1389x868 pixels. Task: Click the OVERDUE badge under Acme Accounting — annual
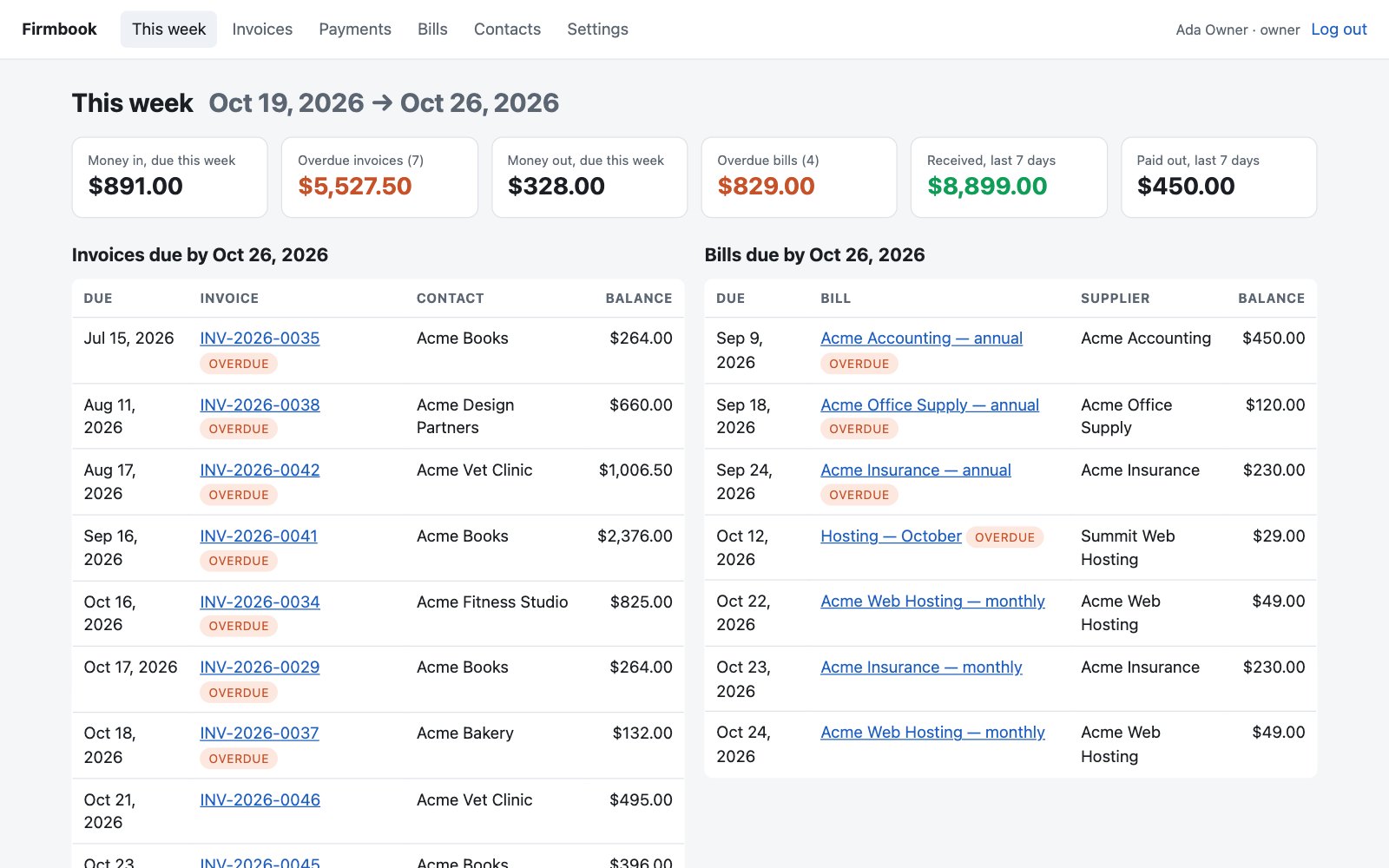tap(859, 364)
